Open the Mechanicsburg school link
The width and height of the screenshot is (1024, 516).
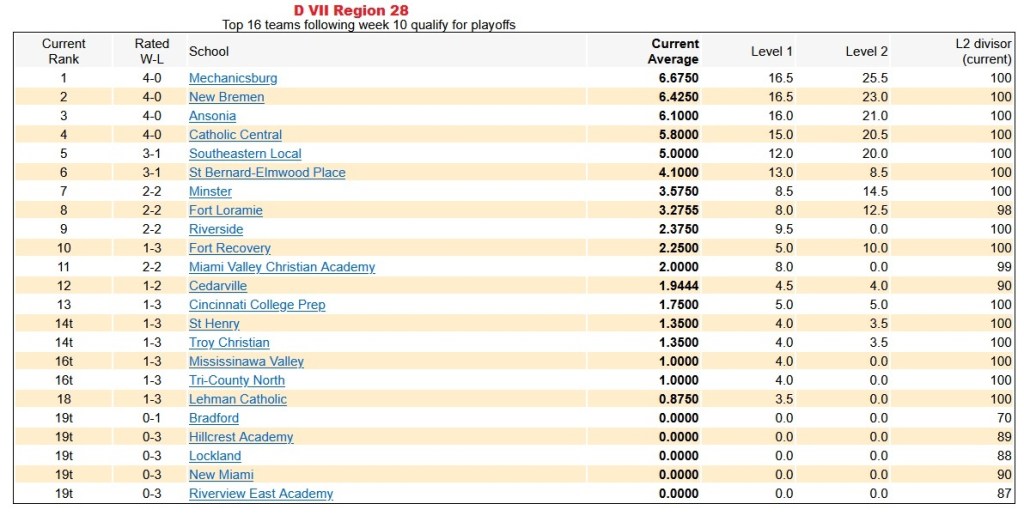tap(233, 78)
